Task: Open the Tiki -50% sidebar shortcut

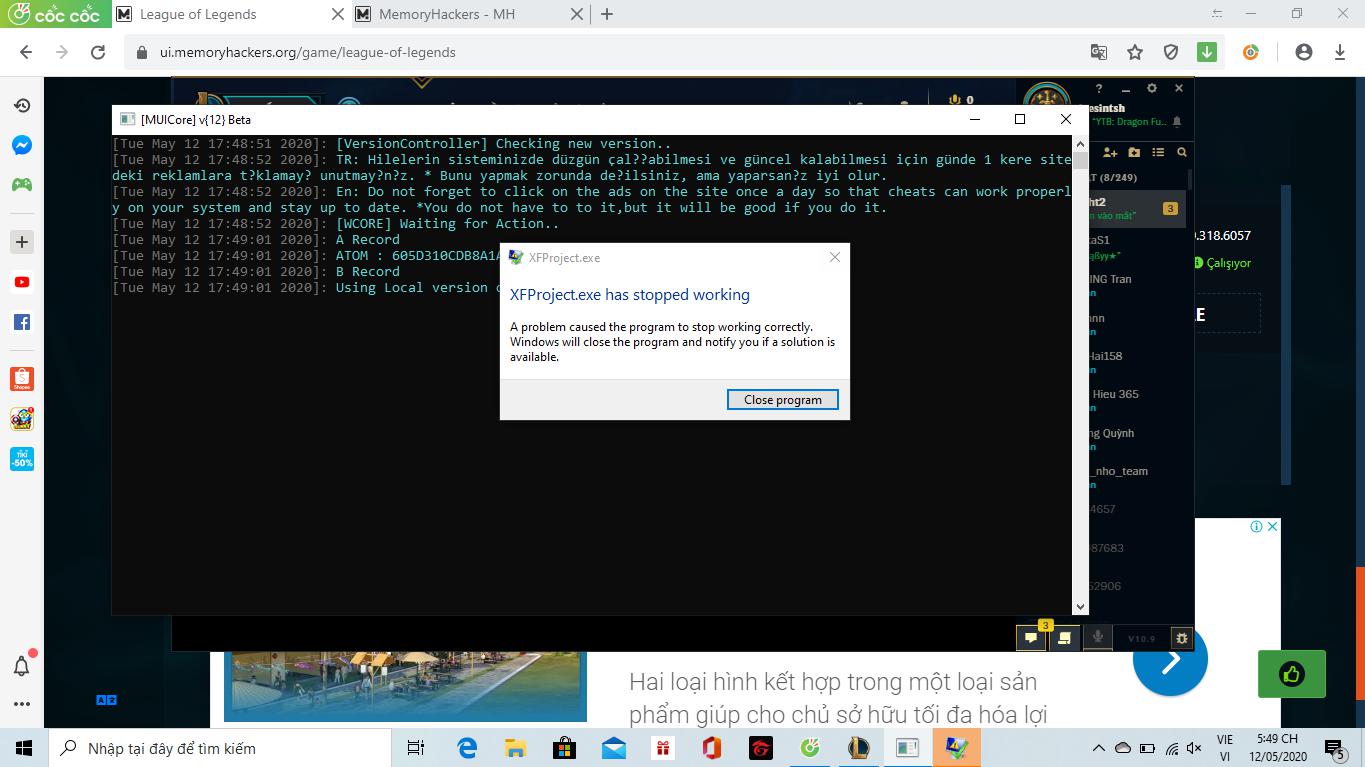Action: [x=22, y=459]
